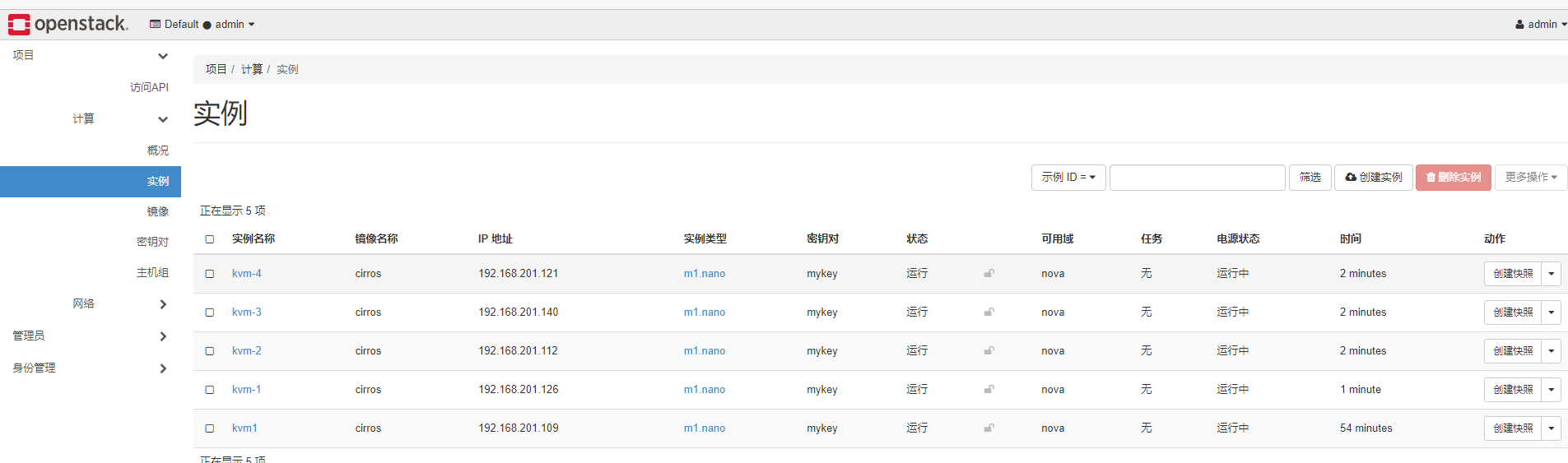Screen dimensions: 1568x463
Task: Check the checkbox for instance kvm-4
Action: [x=210, y=274]
